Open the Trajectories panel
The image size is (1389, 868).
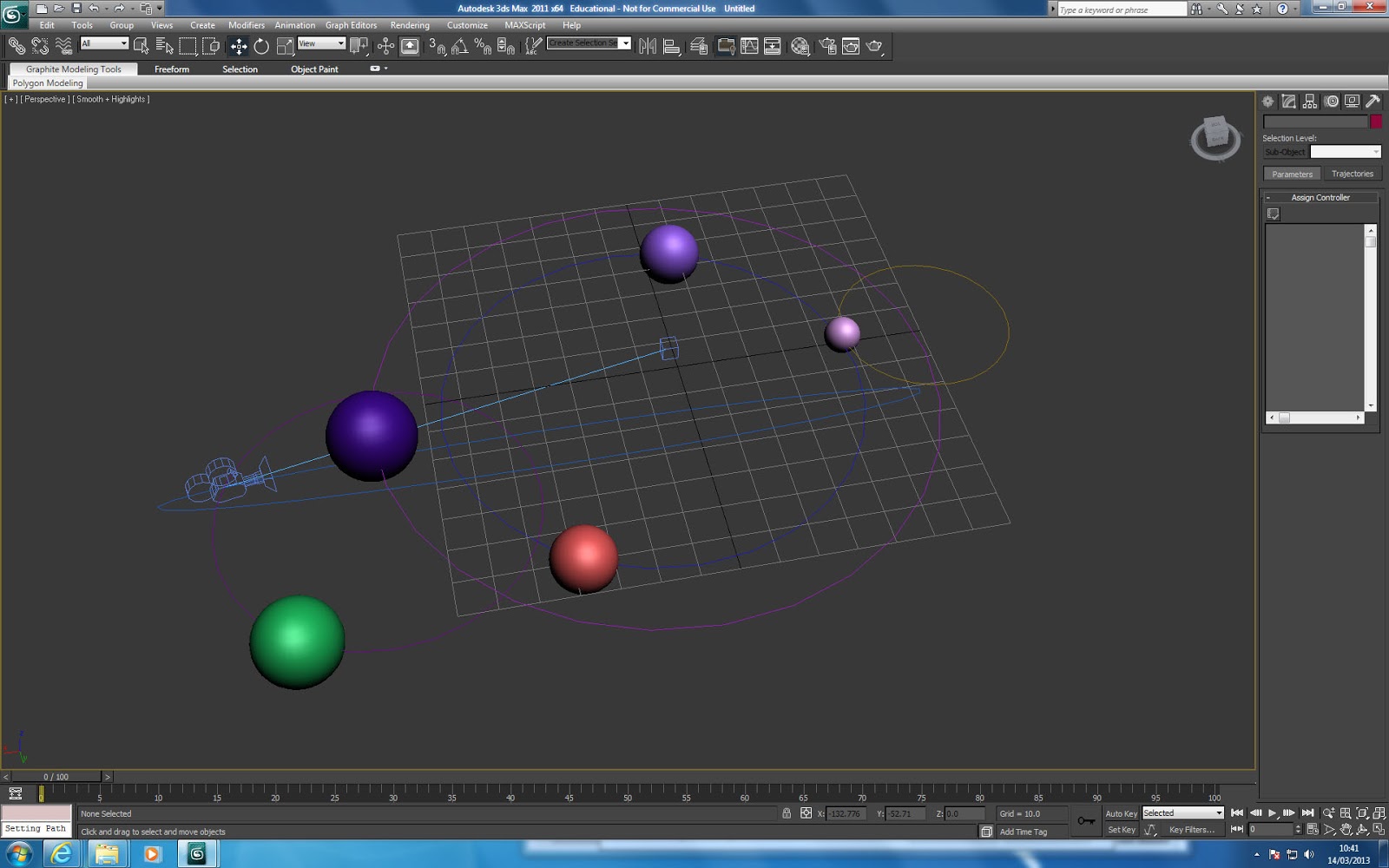1353,173
